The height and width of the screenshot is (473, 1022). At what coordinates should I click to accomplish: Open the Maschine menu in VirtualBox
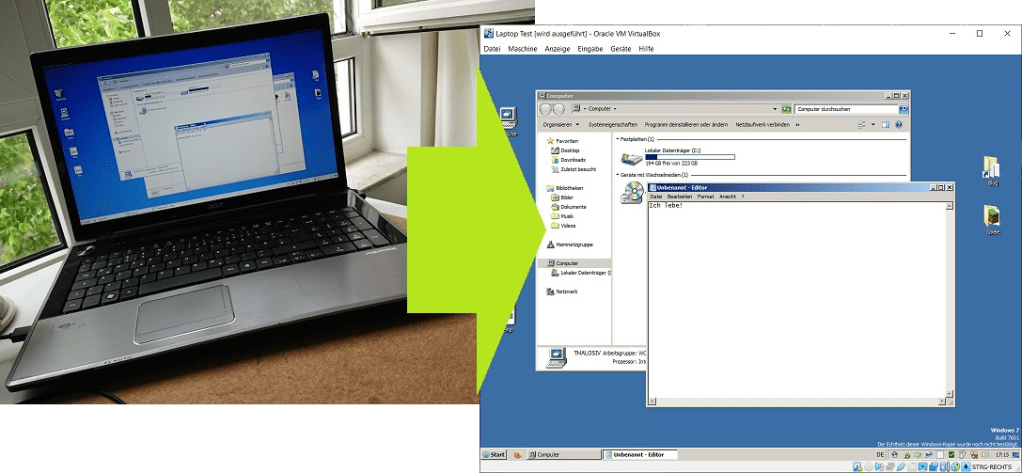(522, 49)
